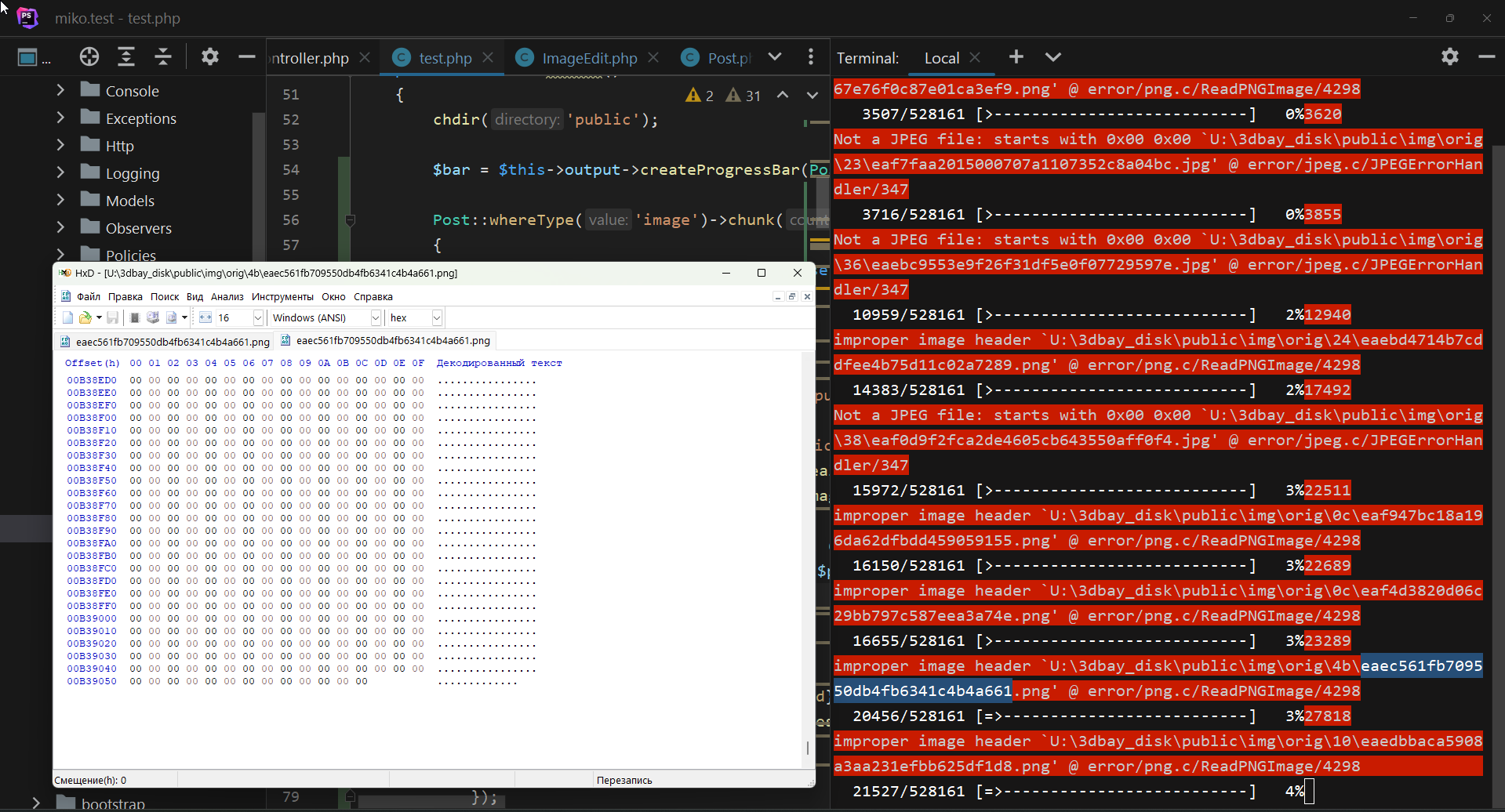Show hidden editor tabs dropdown
The width and height of the screenshot is (1505, 812).
[x=775, y=56]
